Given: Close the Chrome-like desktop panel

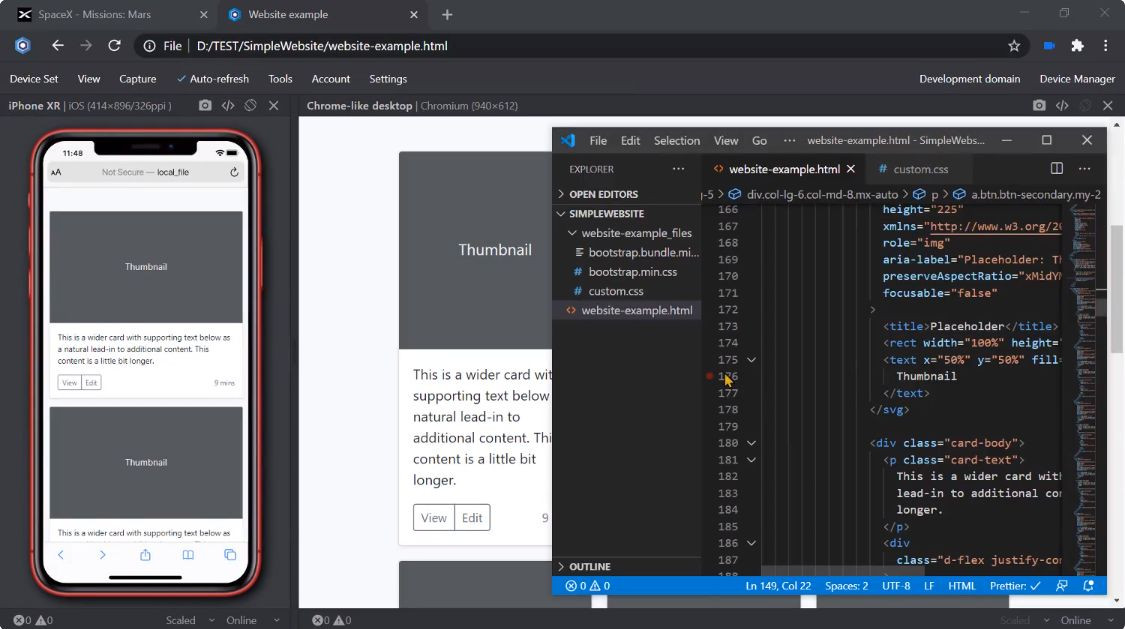Looking at the screenshot, I should pos(1108,105).
